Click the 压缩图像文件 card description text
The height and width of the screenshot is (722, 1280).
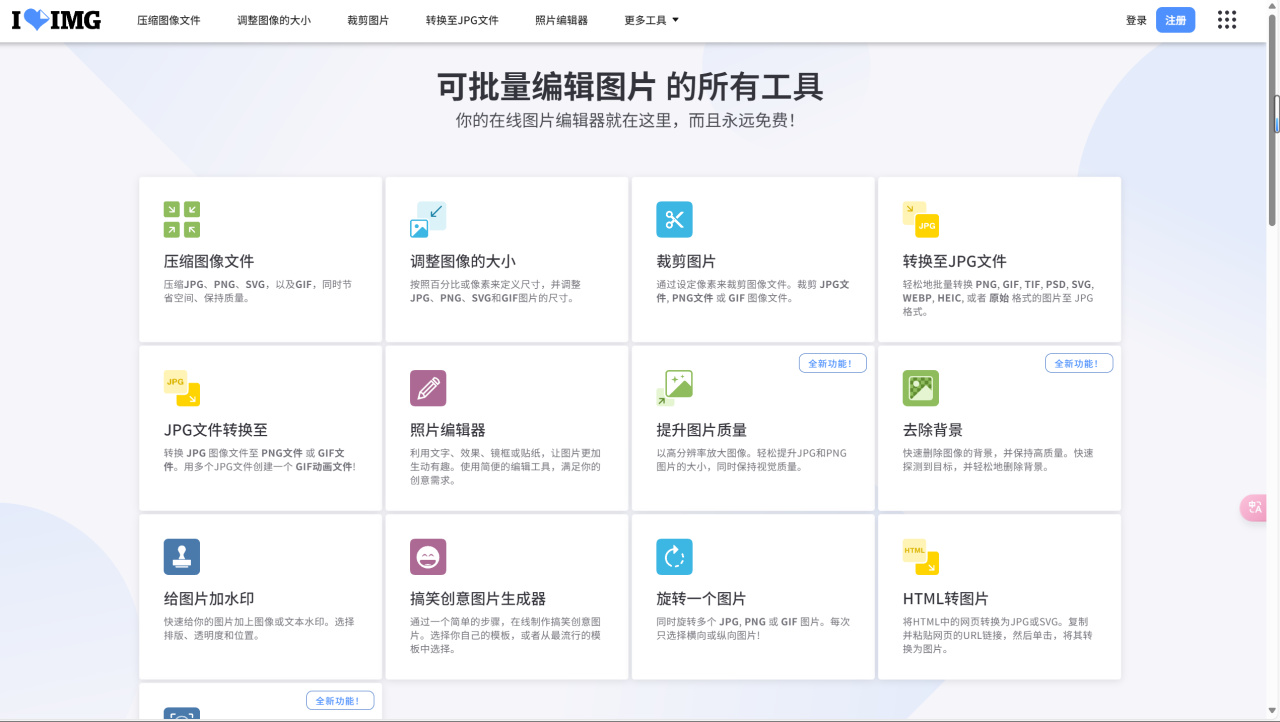[x=258, y=291]
